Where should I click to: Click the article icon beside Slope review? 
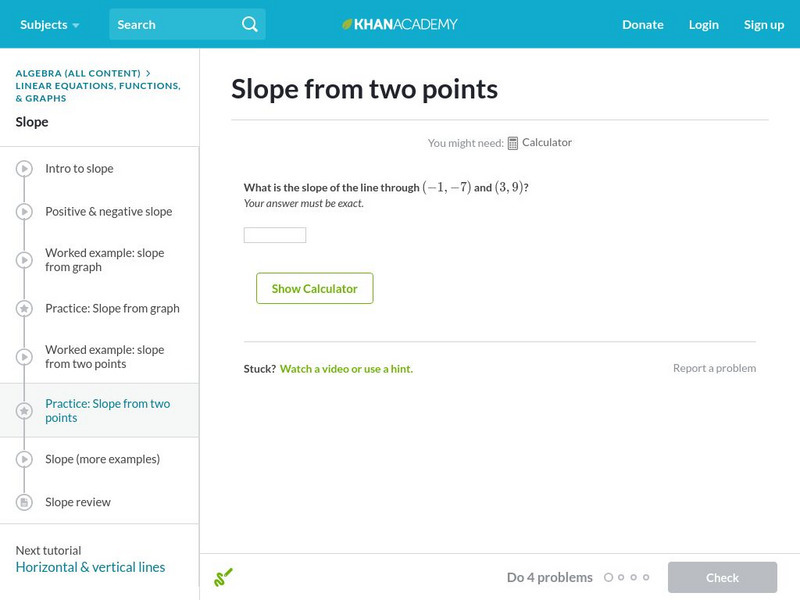click(24, 502)
